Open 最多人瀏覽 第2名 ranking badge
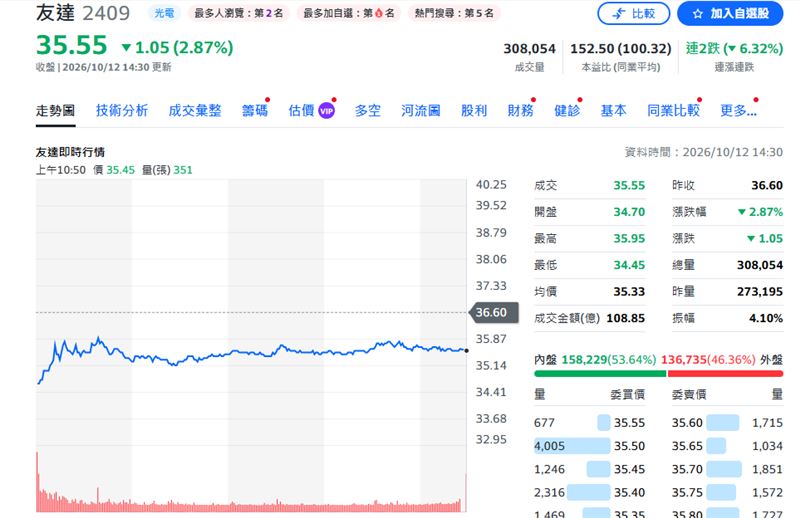This screenshot has height=518, width=800. [x=239, y=13]
